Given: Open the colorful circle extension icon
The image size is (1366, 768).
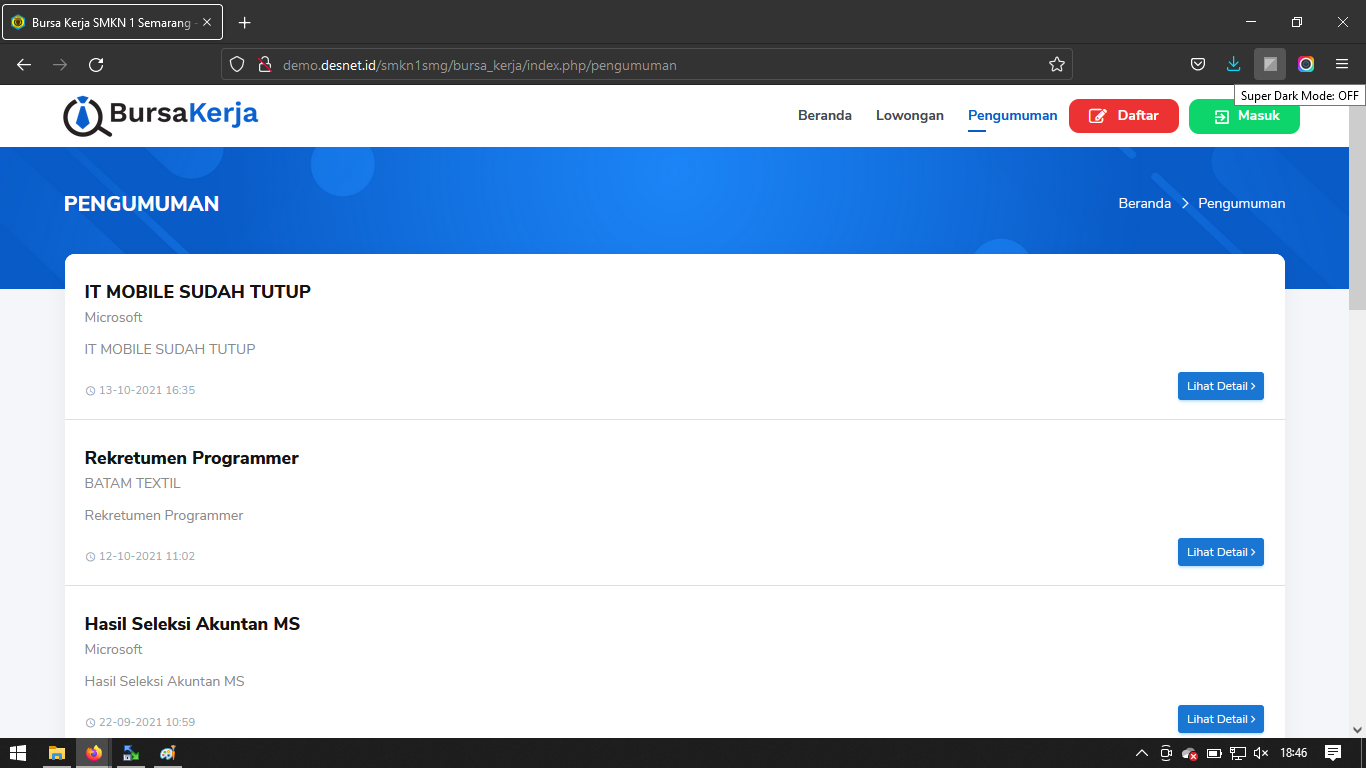Looking at the screenshot, I should click(1306, 65).
